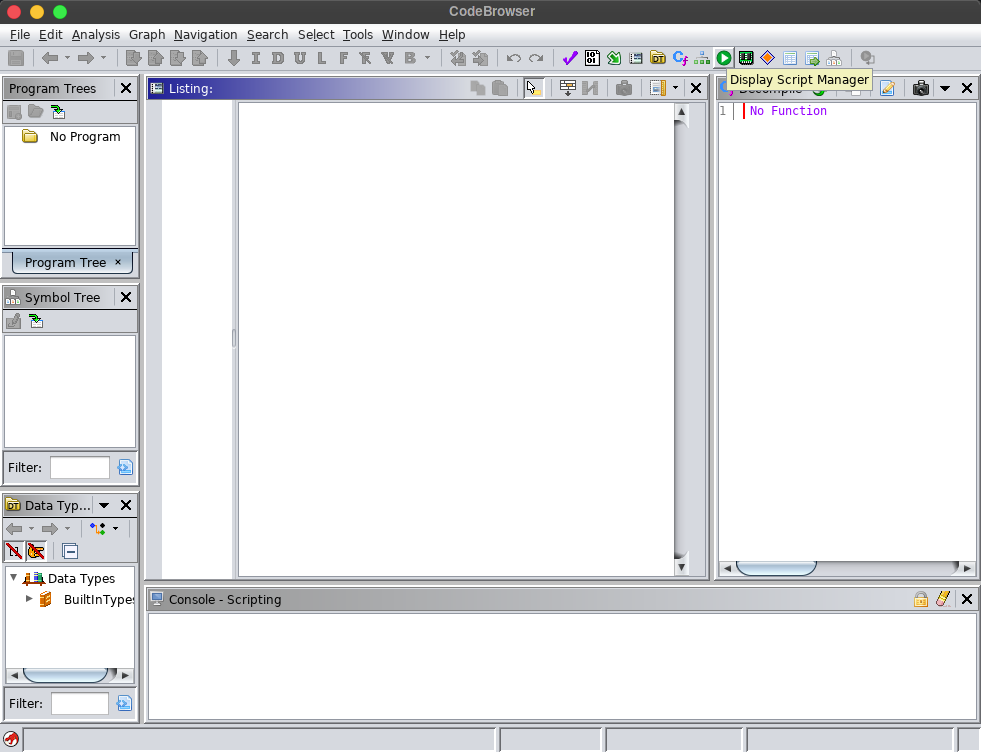Image resolution: width=981 pixels, height=752 pixels.
Task: Toggle the filter pointers hand button in Data Types
Action: pos(36,551)
